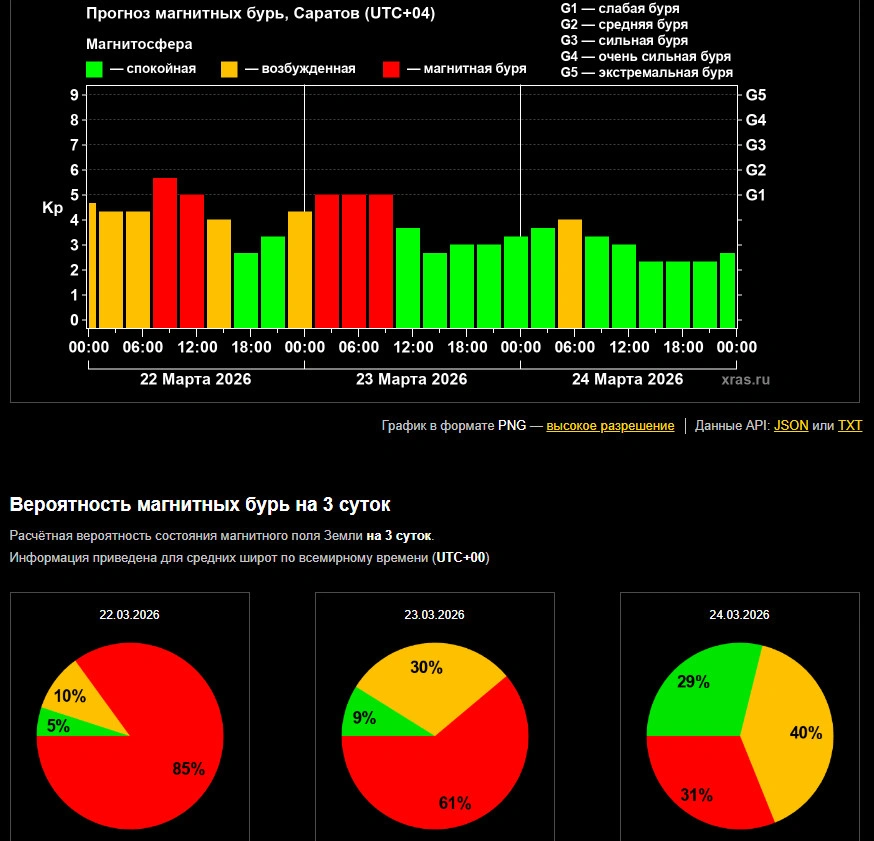Click the green спокойная legend swatch
This screenshot has height=841, width=874.
point(95,69)
